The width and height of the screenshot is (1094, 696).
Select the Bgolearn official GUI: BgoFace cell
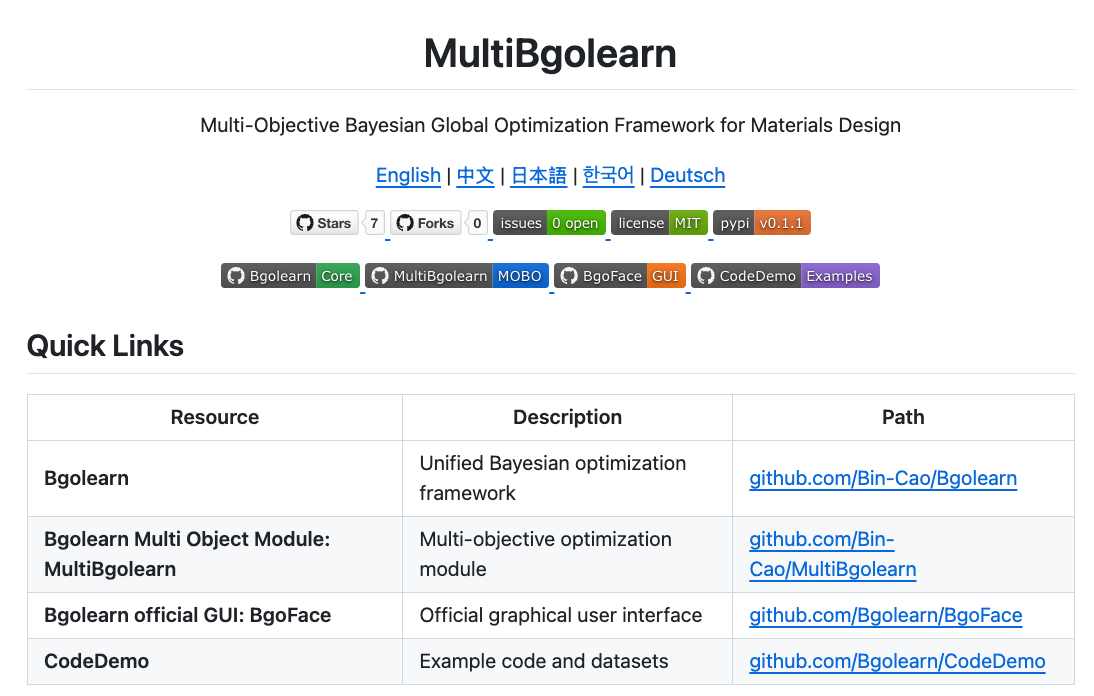point(215,615)
